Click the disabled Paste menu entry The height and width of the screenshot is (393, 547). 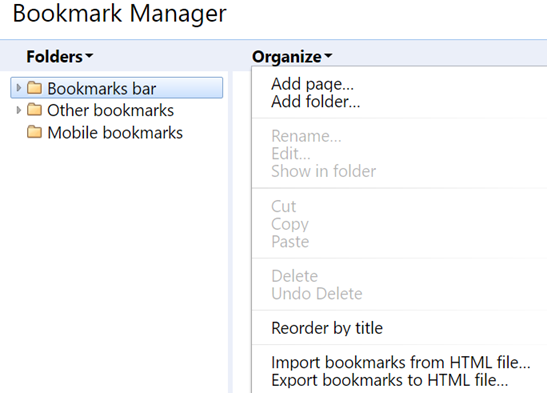click(290, 241)
